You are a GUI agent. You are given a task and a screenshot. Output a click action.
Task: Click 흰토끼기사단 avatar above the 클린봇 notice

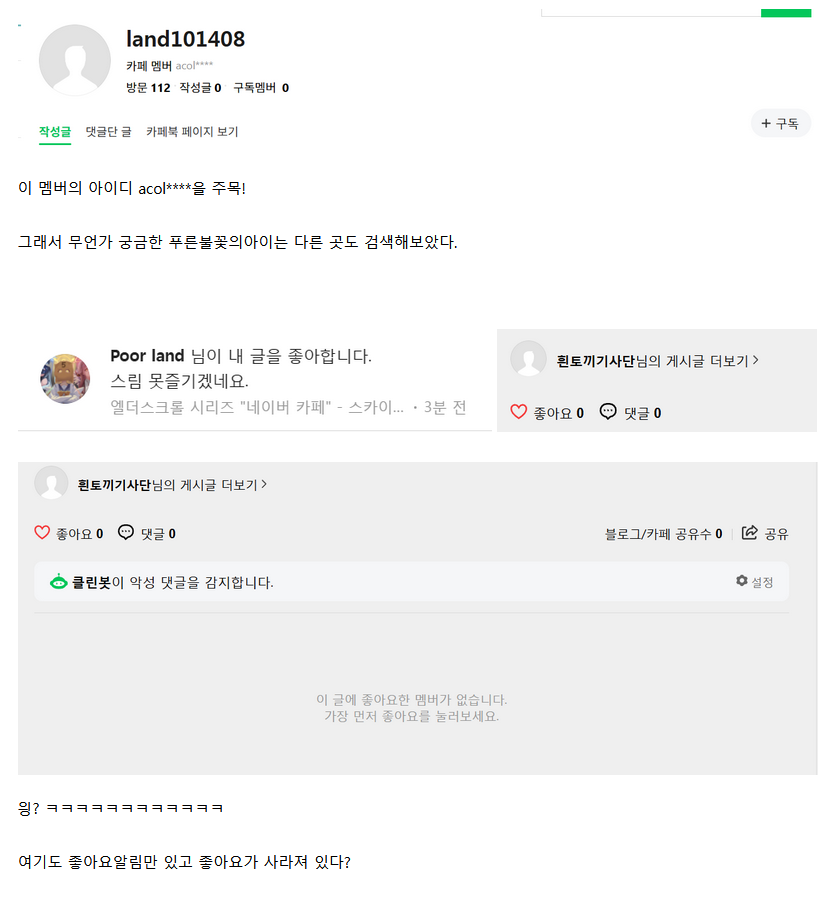[x=51, y=484]
